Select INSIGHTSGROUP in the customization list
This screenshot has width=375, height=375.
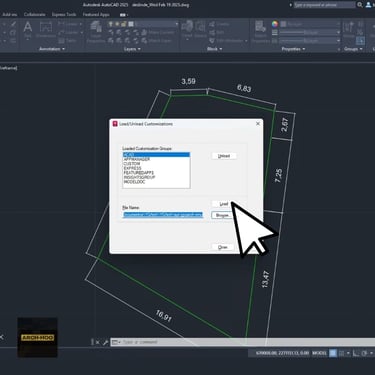[156, 177]
